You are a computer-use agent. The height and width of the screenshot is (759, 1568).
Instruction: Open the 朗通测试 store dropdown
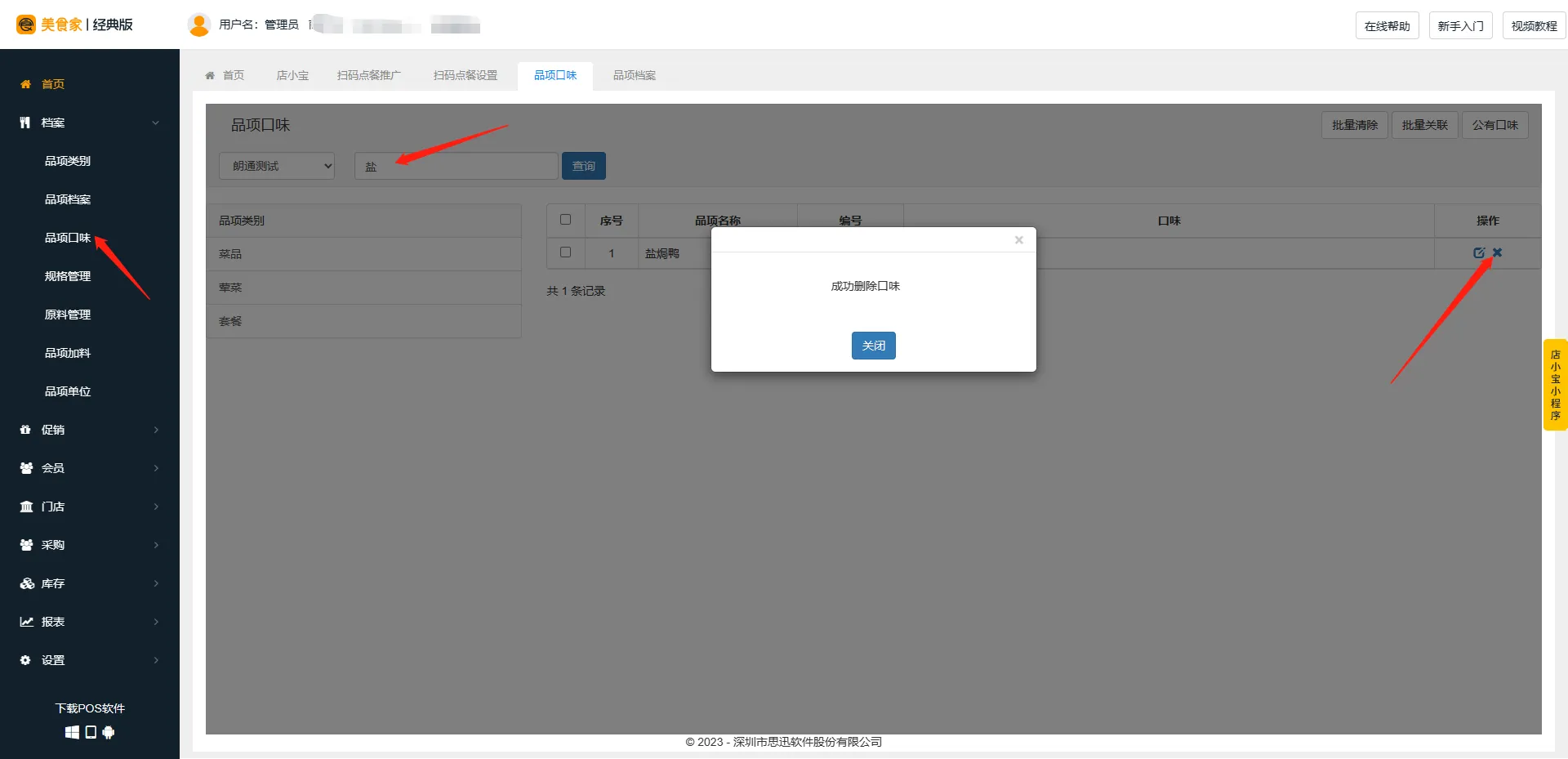pos(277,166)
